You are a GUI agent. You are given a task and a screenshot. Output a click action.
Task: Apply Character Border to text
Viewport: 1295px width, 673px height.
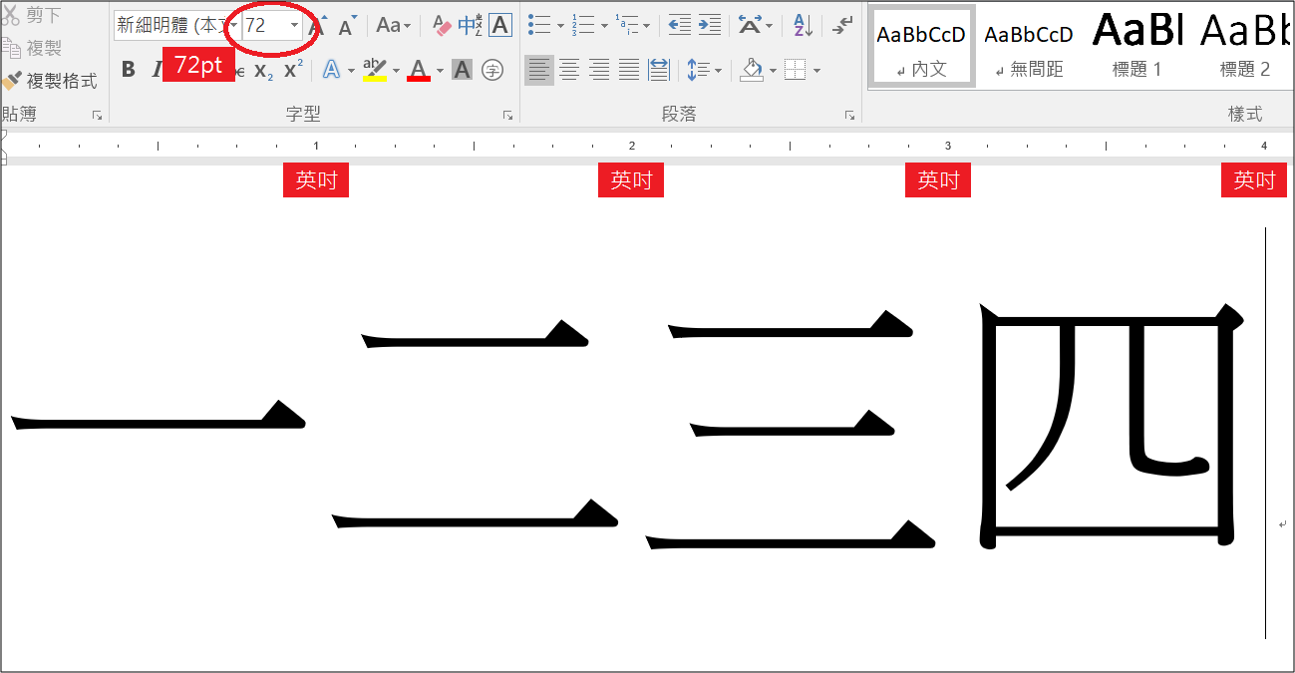(x=500, y=26)
